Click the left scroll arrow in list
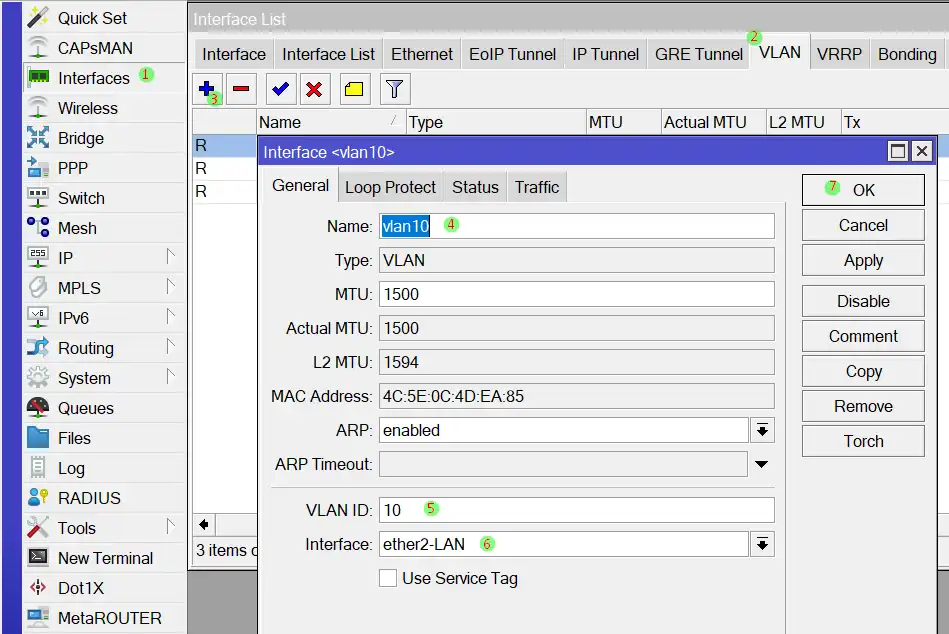 [x=204, y=524]
